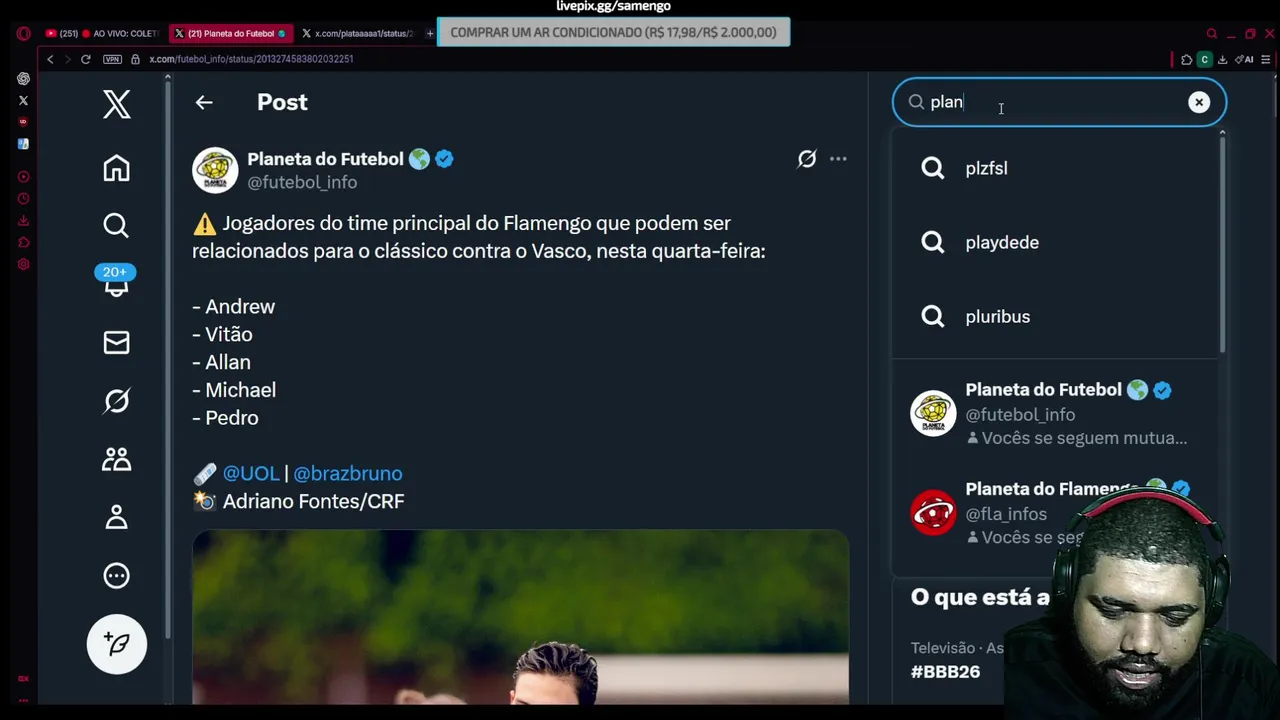
Task: Click browser back button
Action: [50, 59]
